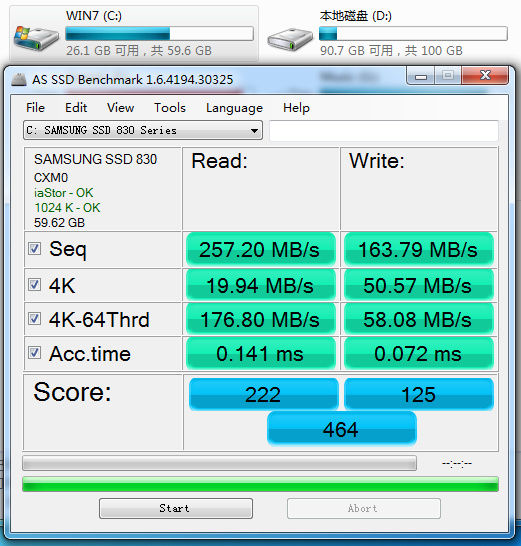Click the Score: label
521x546 pixels.
tap(72, 392)
